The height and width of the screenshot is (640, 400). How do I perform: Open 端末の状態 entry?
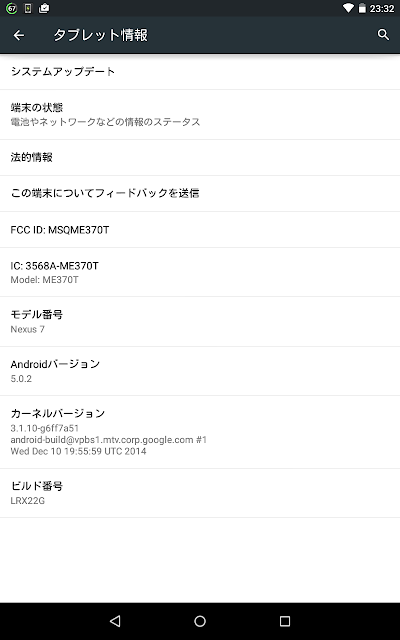(200, 115)
